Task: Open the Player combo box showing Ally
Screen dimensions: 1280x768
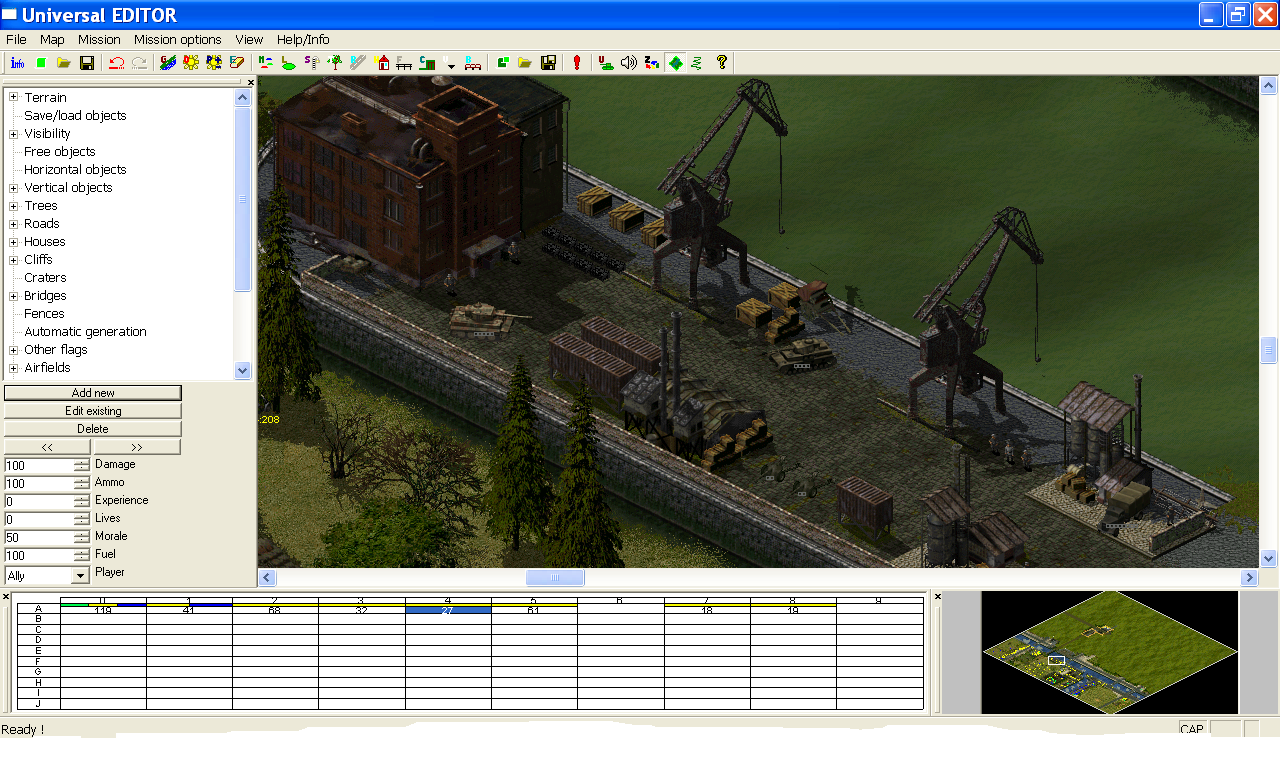Action: click(47, 576)
